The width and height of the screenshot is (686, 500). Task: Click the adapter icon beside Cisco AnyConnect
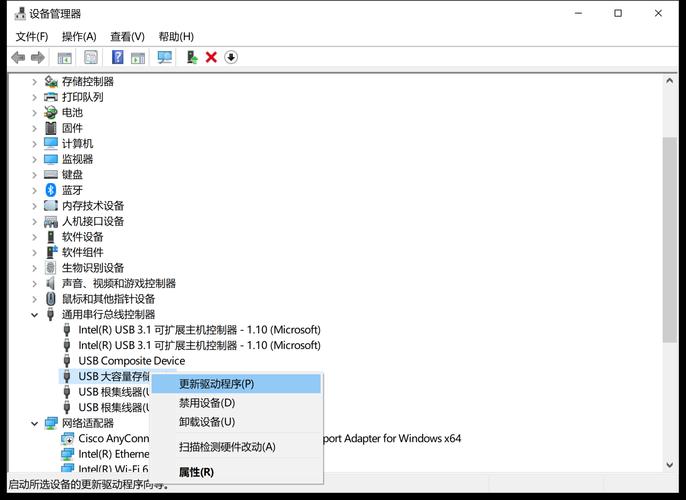[67, 438]
